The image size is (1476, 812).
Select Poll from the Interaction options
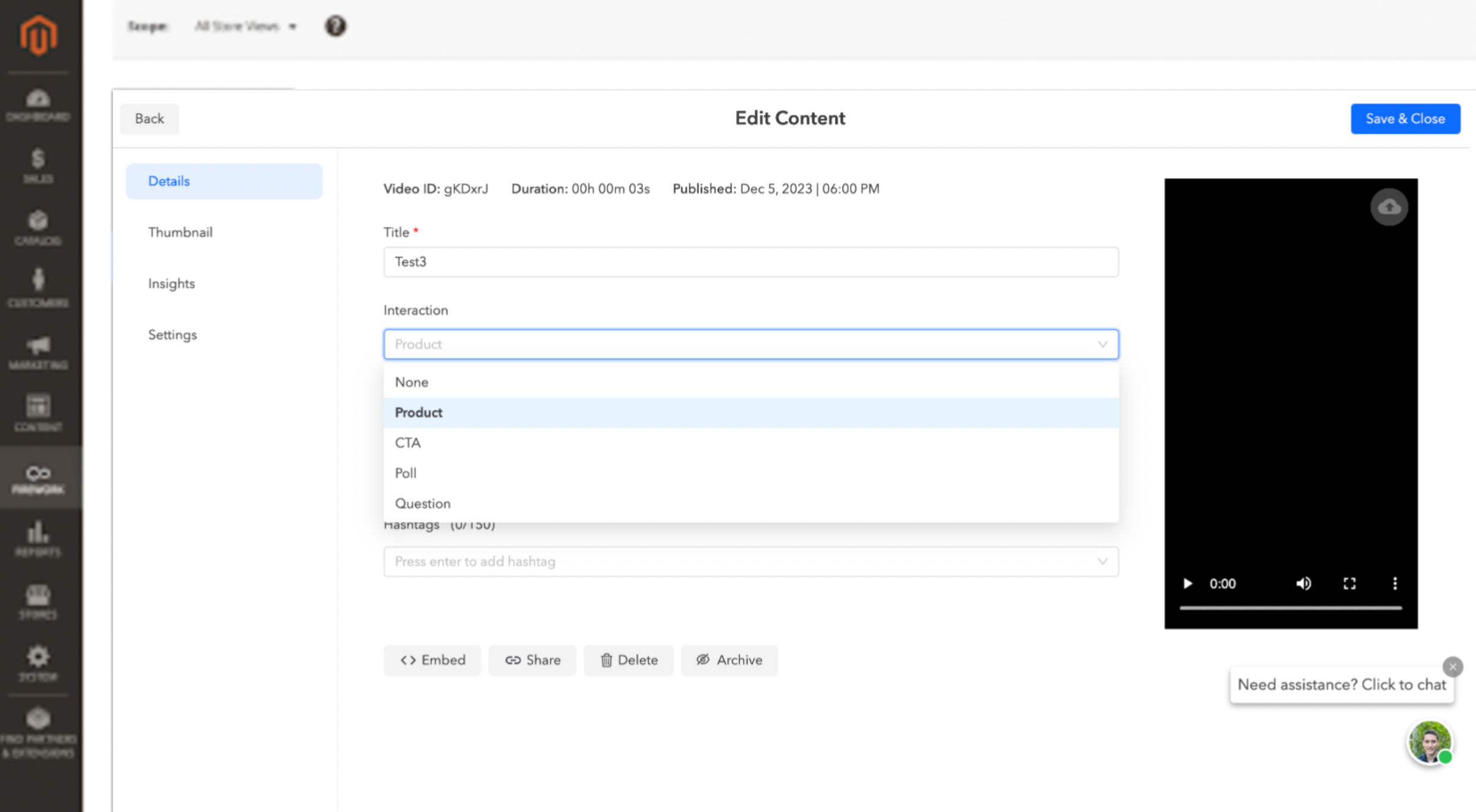click(x=406, y=472)
